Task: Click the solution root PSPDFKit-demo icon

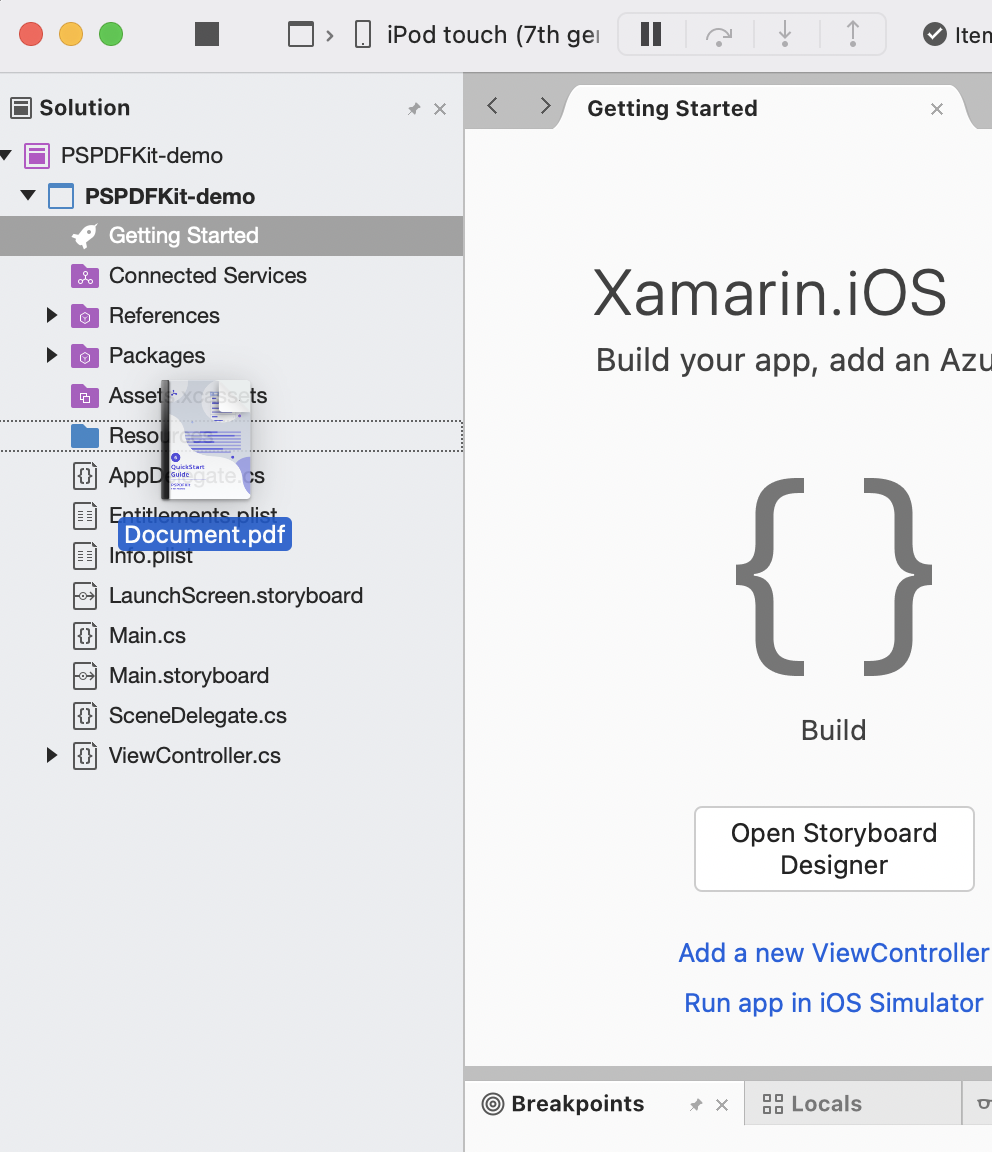Action: [37, 156]
